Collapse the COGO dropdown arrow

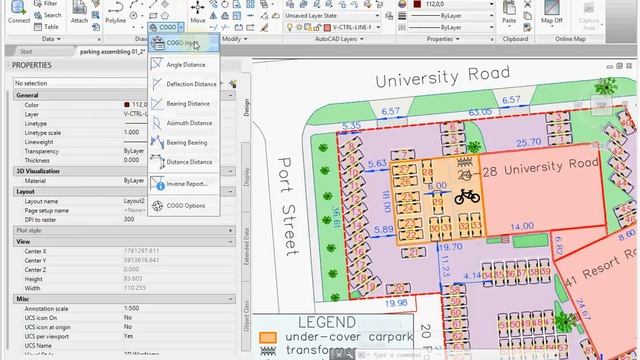coord(181,27)
